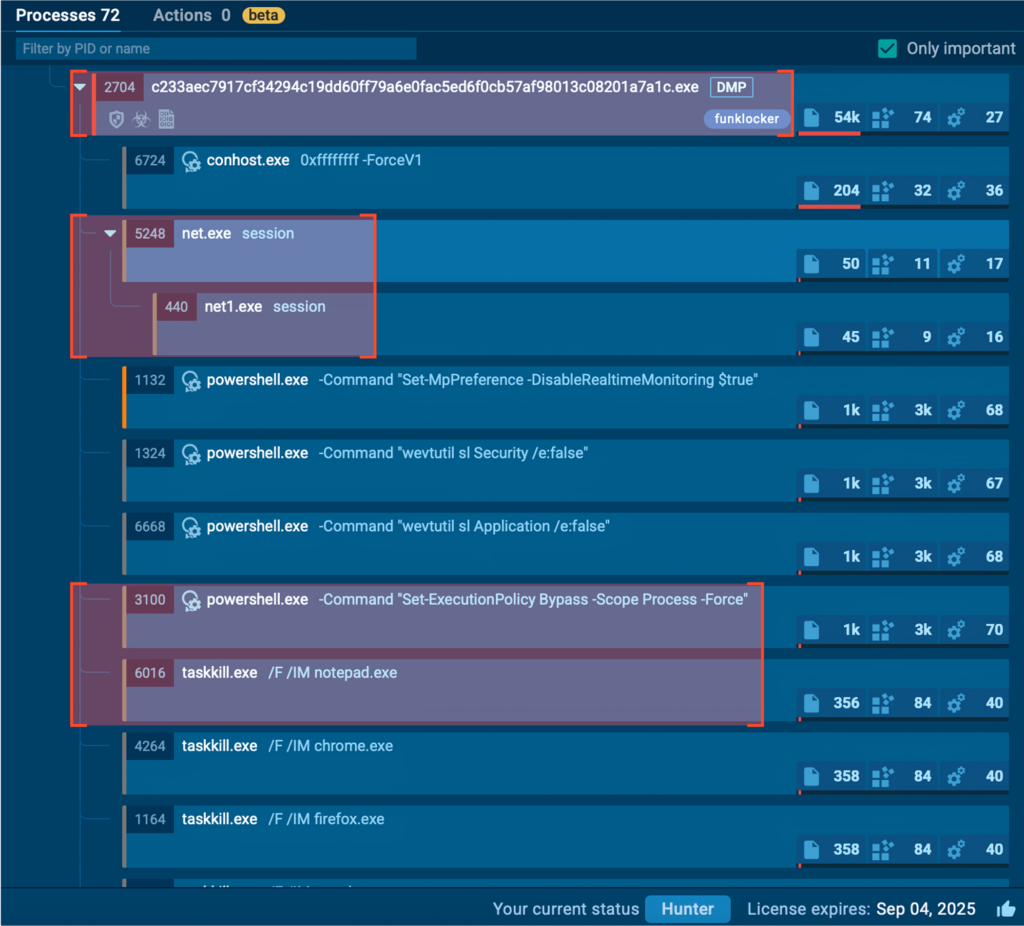Screen dimensions: 1024x926
Task: Click PID 2704 label
Action: click(x=120, y=87)
